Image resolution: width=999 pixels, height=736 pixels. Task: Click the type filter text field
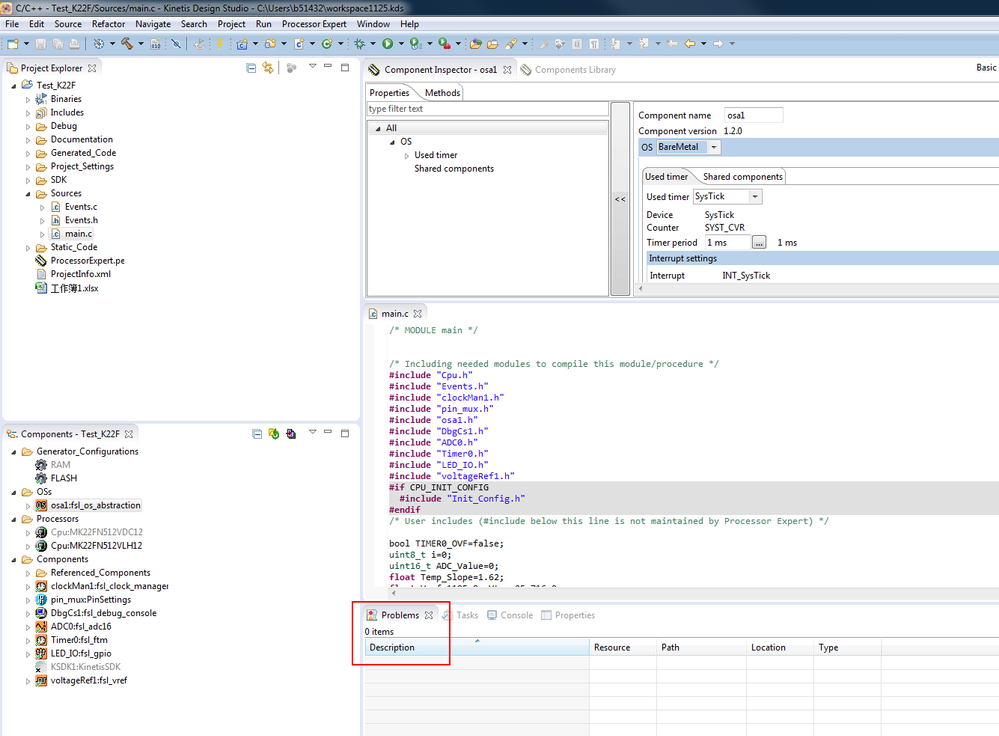(486, 109)
